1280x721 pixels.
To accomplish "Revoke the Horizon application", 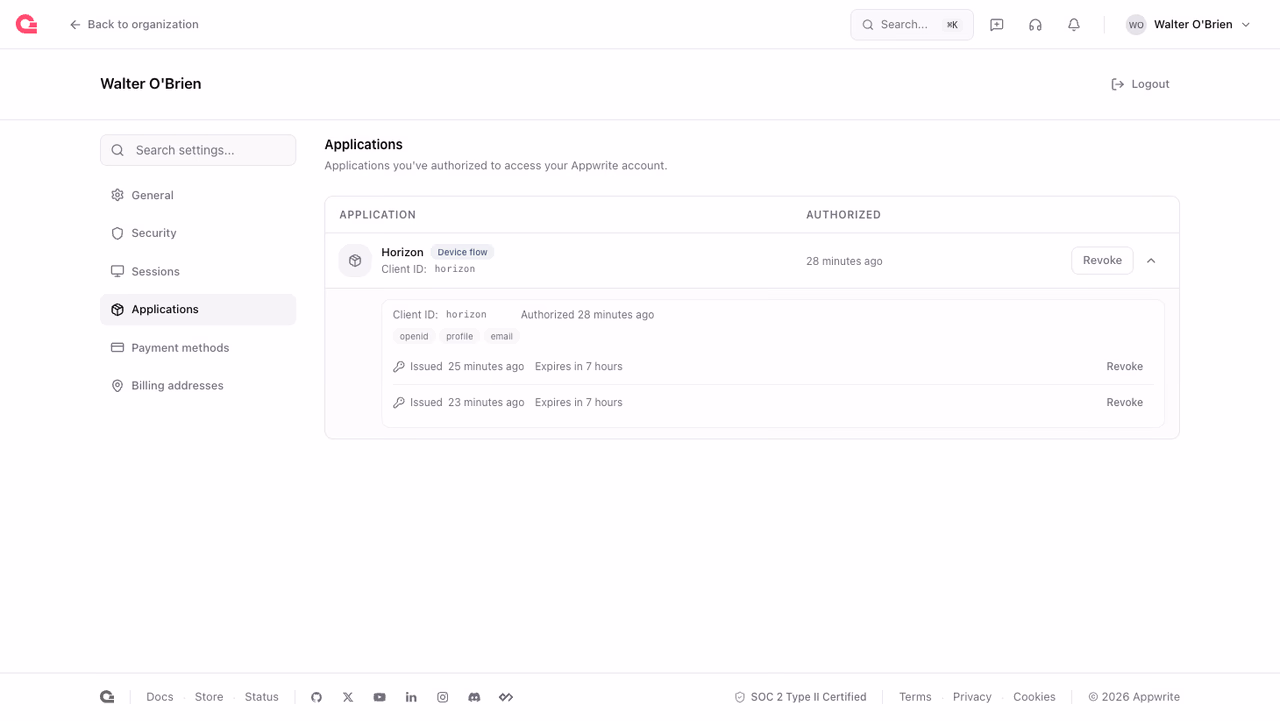I will pos(1102,260).
